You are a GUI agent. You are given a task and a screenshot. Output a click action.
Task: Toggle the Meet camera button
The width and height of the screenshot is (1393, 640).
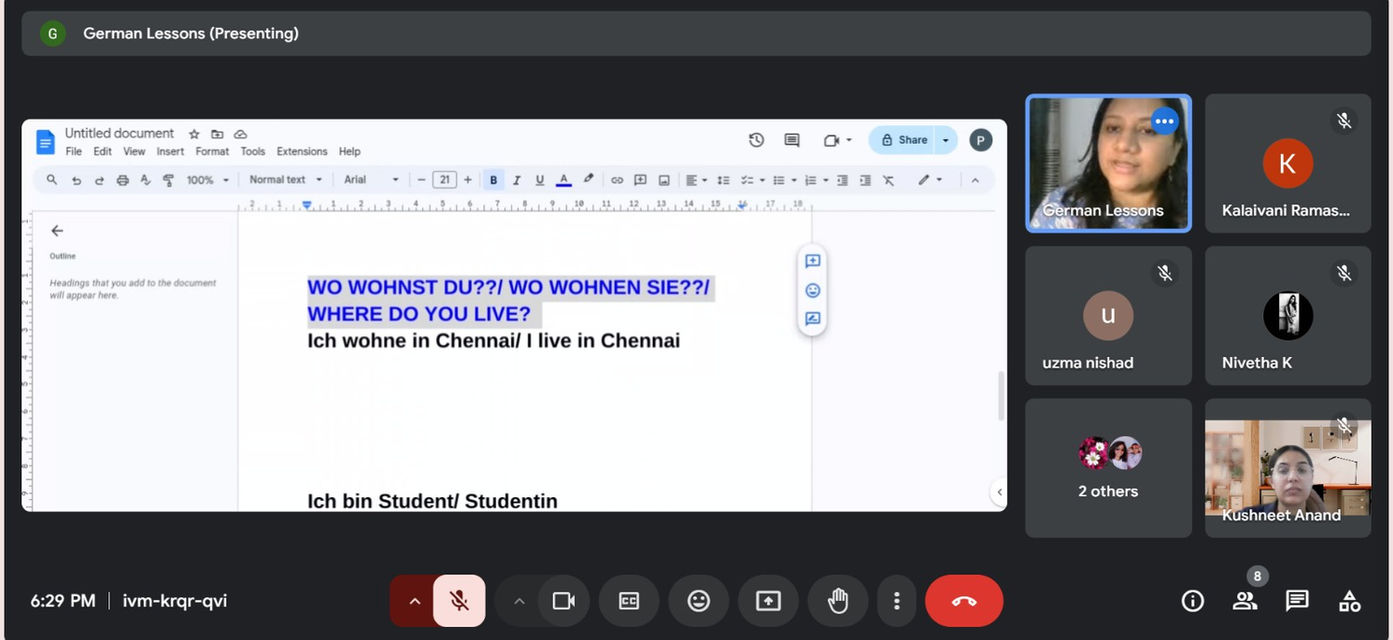point(563,601)
